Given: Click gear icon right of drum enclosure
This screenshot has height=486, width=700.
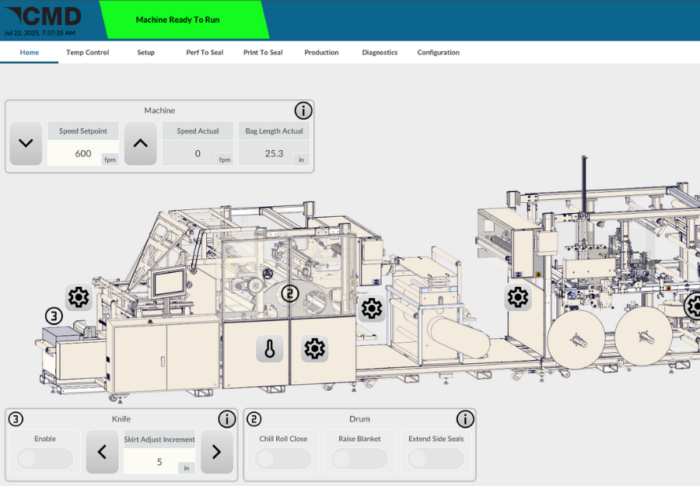Looking at the screenshot, I should (371, 308).
